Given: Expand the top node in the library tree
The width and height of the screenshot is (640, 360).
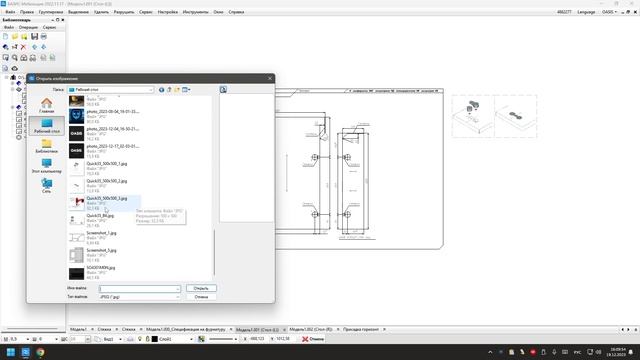Looking at the screenshot, I should coord(7,77).
